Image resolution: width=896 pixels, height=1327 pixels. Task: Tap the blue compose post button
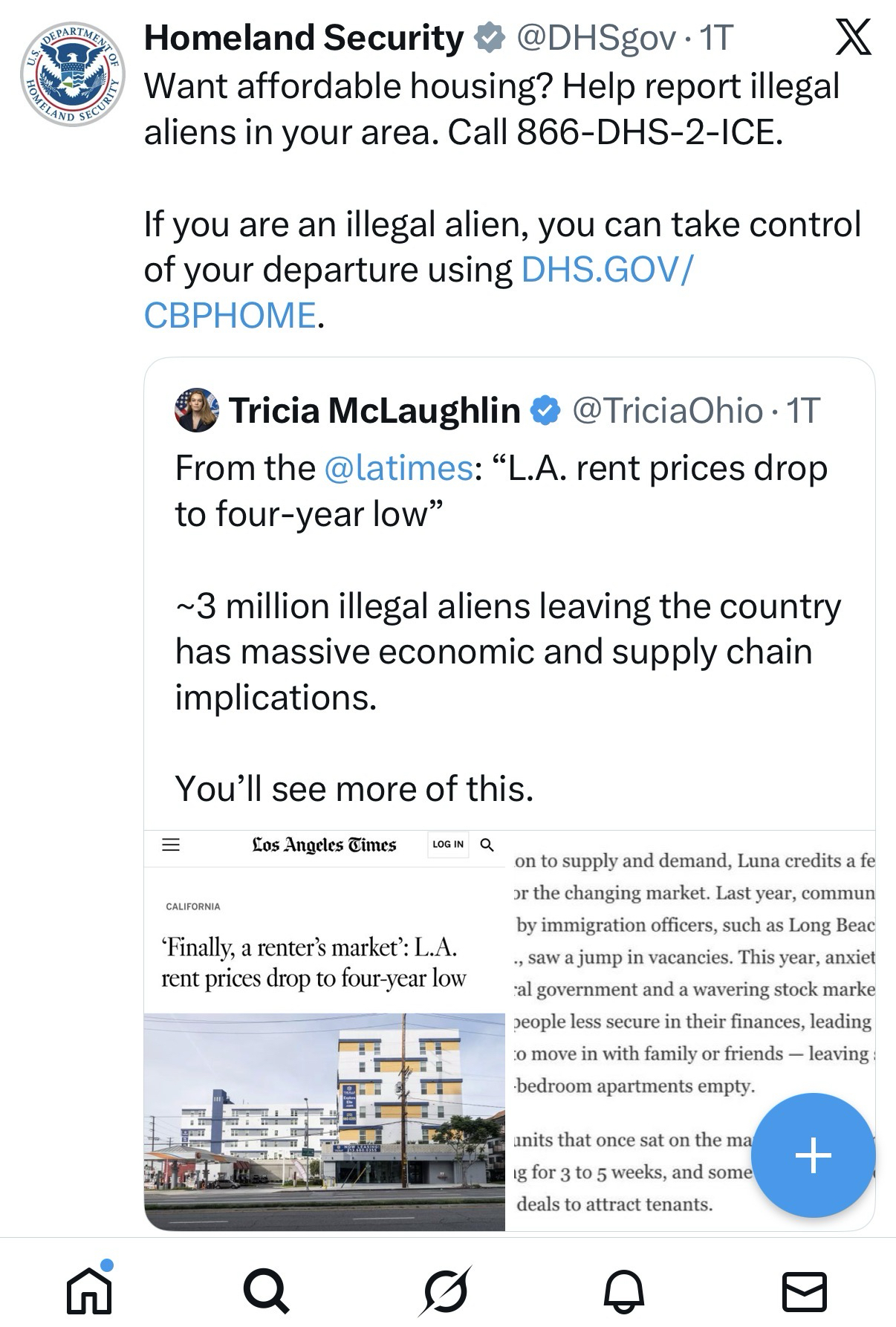[x=813, y=1155]
